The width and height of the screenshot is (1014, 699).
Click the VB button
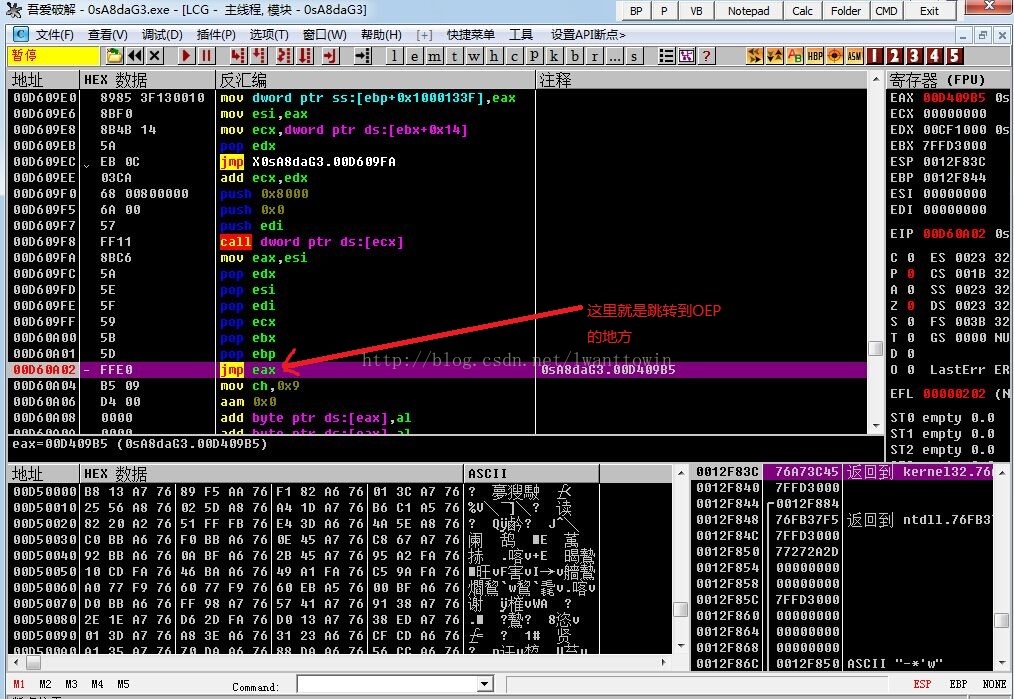[696, 11]
